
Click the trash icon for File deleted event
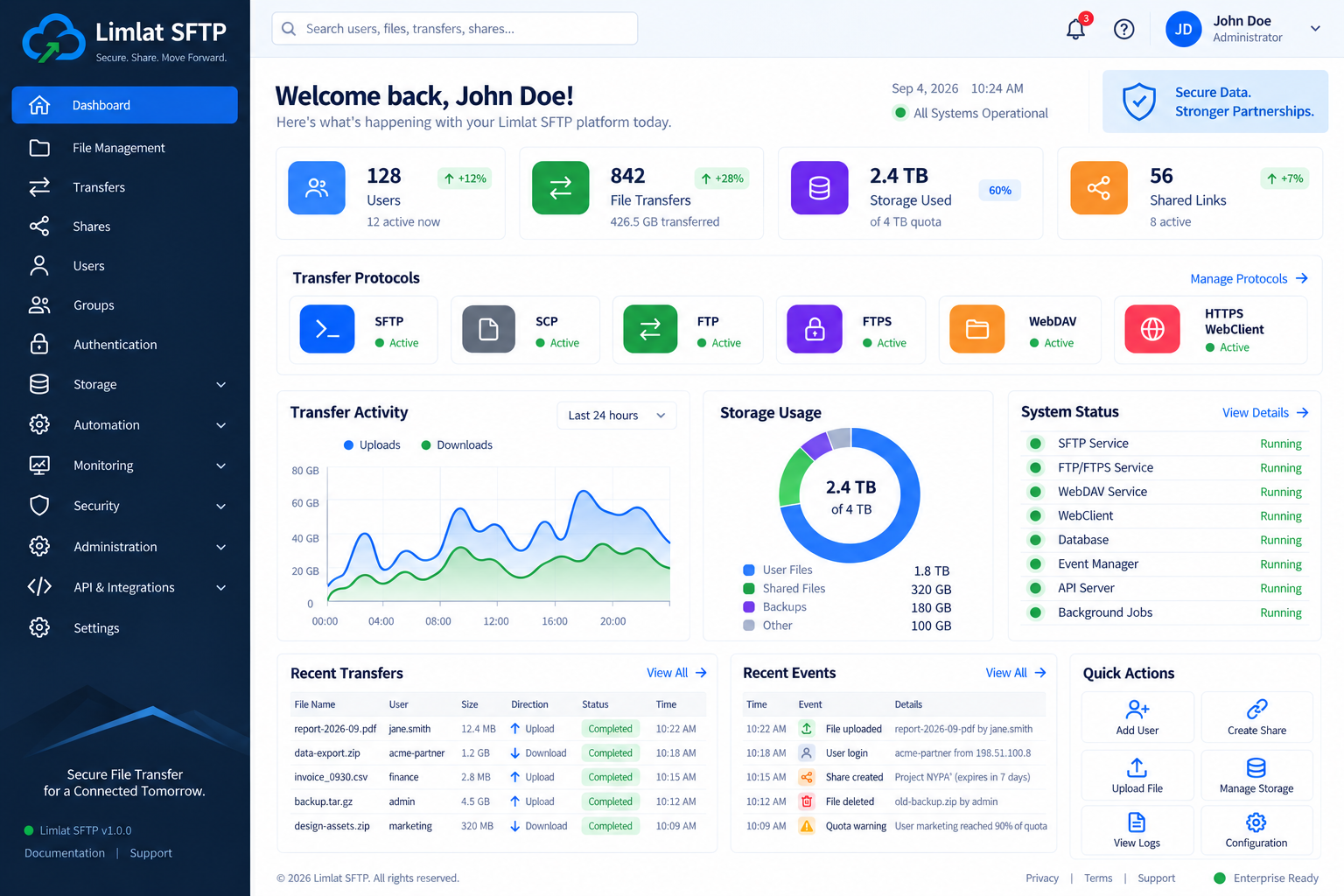pyautogui.click(x=807, y=801)
